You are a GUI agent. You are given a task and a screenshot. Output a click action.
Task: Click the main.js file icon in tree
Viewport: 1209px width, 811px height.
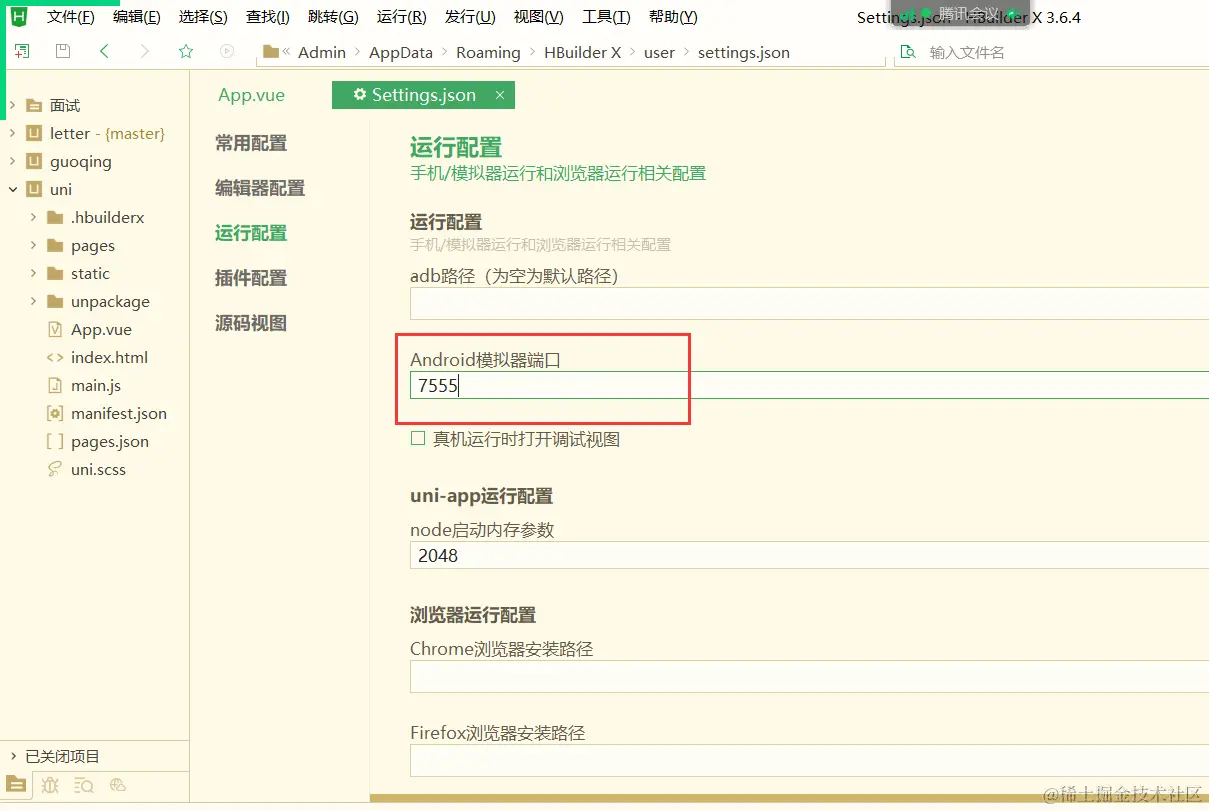[x=55, y=385]
